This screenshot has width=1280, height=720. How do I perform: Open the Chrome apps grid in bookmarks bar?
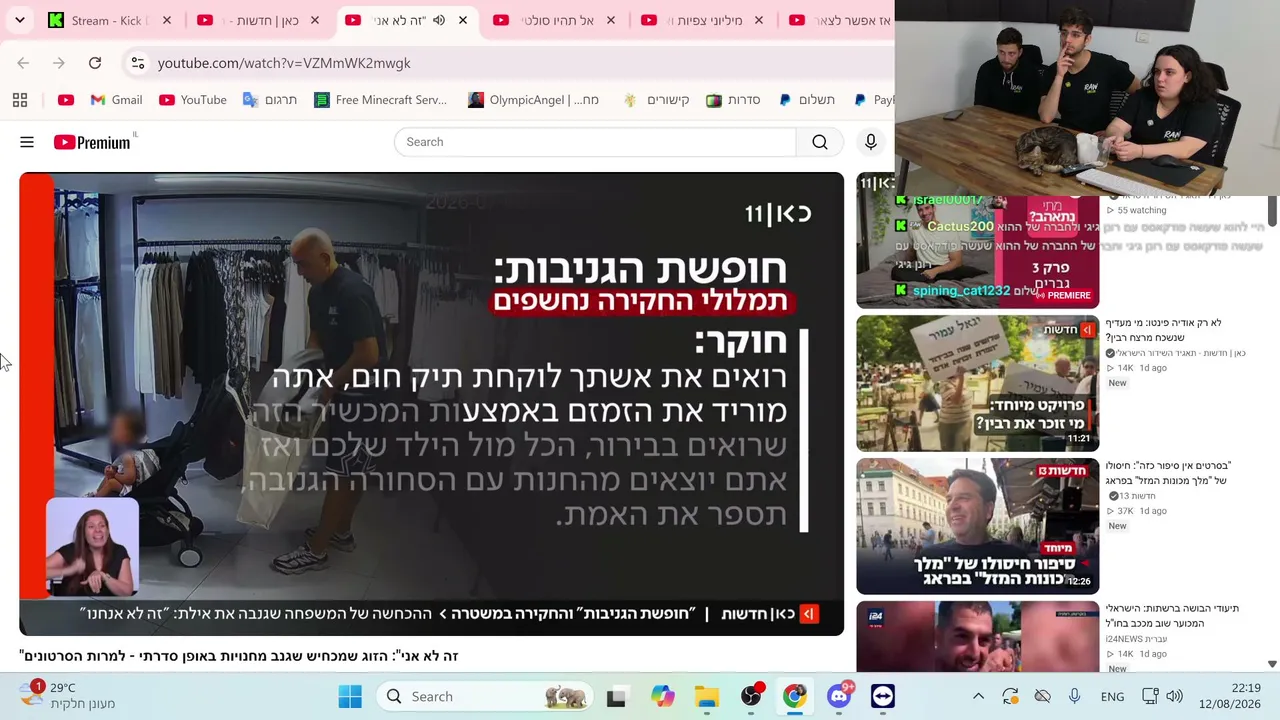20,100
